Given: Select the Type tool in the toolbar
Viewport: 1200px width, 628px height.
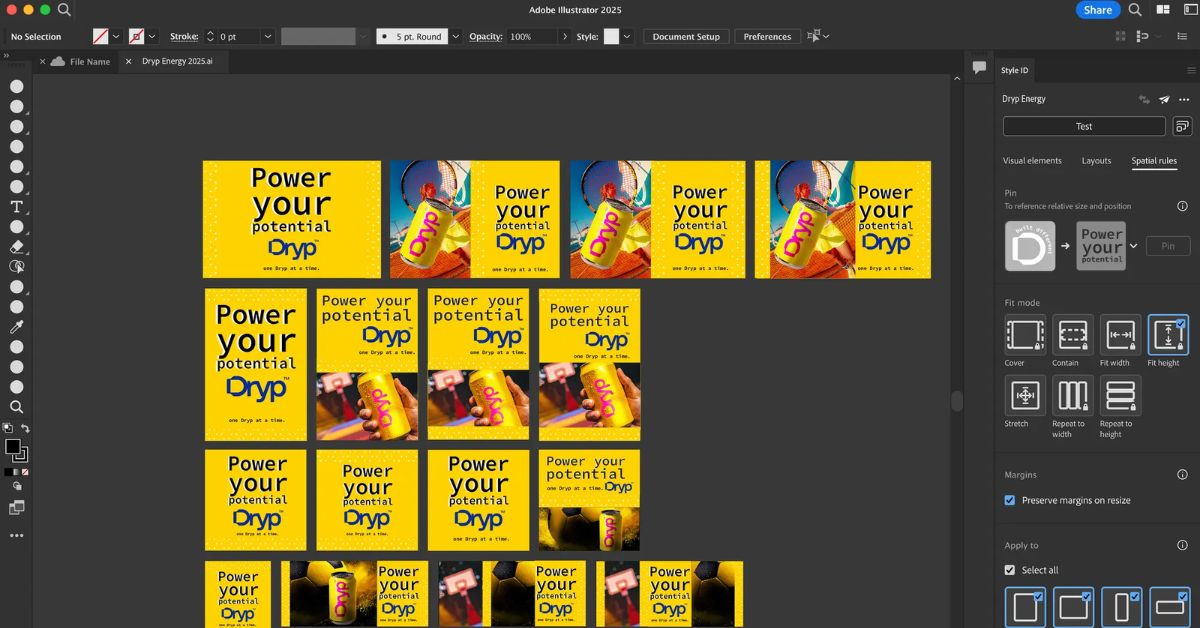Looking at the screenshot, I should (16, 207).
